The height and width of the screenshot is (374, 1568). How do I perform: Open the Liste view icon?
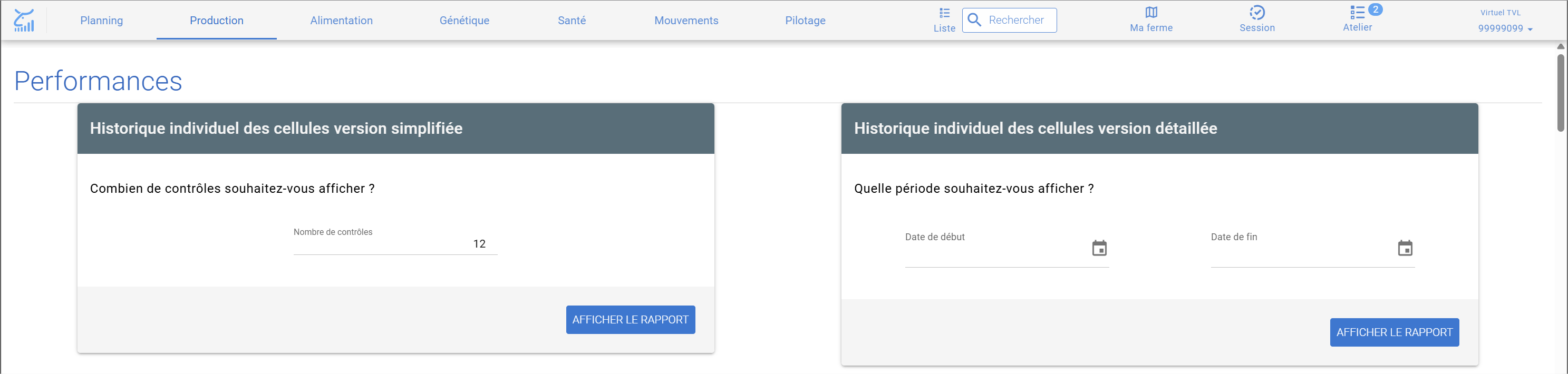coord(944,13)
